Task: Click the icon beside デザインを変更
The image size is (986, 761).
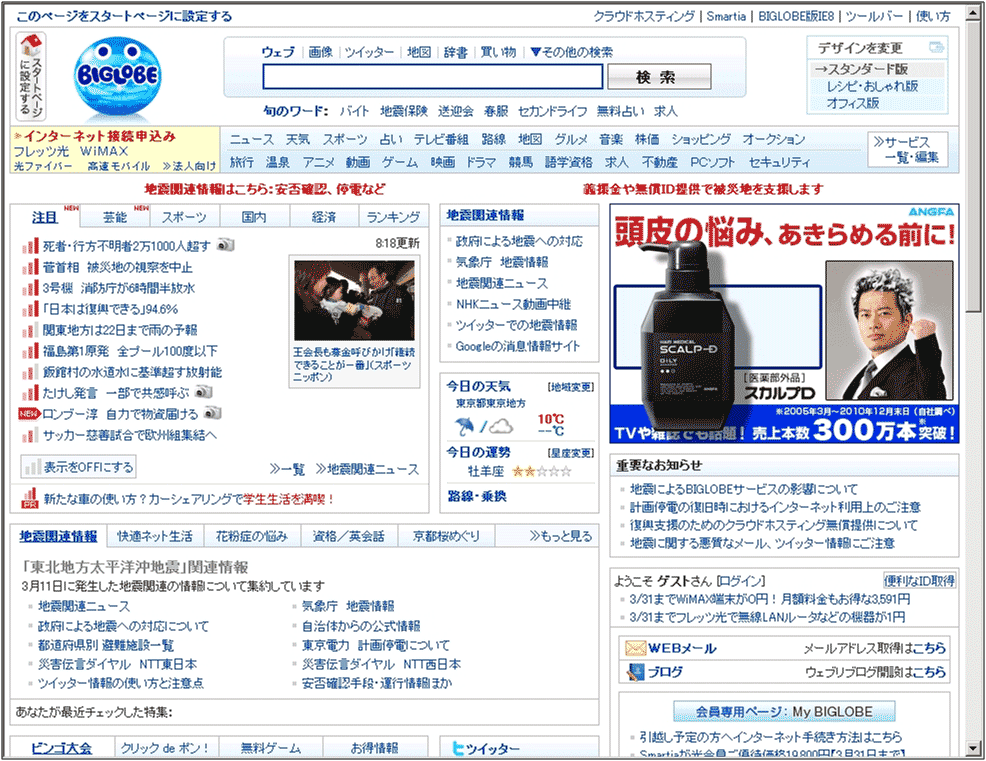Action: pos(936,47)
